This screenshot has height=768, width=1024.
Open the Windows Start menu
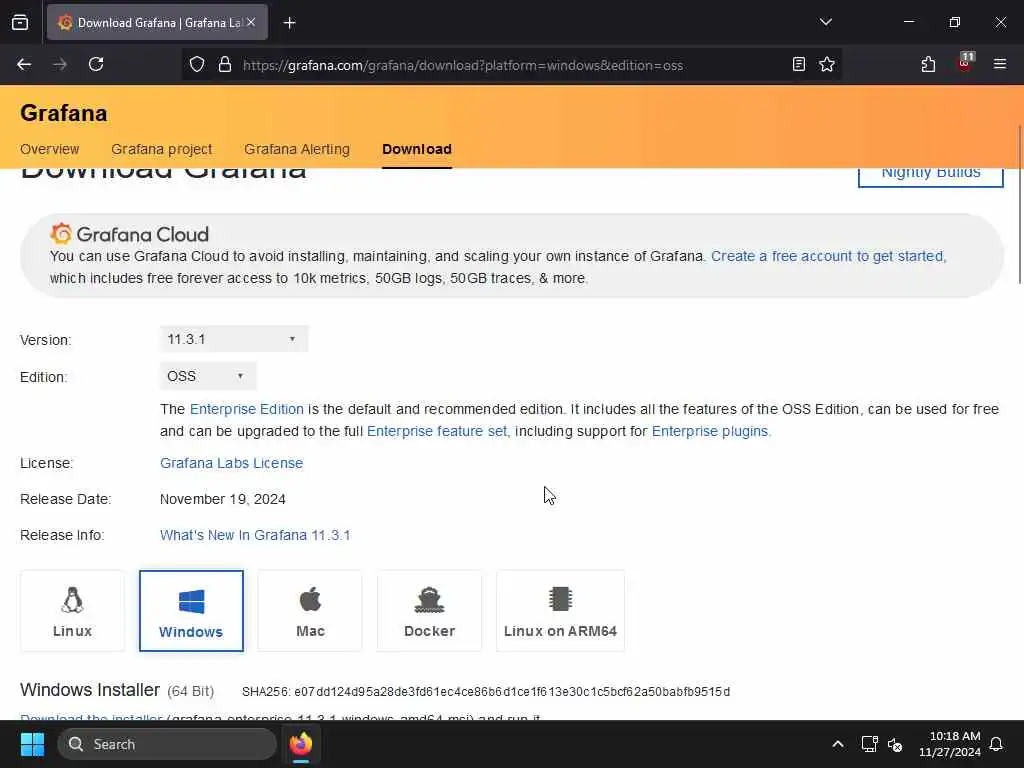tap(32, 744)
